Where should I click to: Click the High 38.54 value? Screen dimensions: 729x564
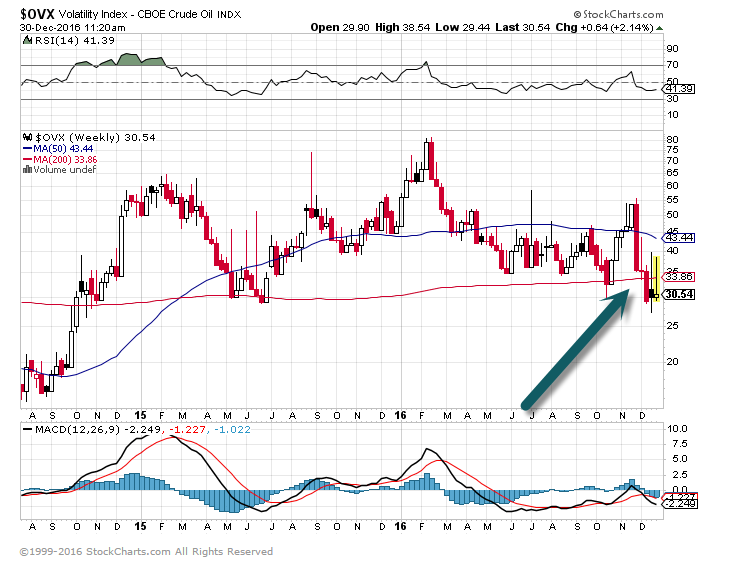(x=403, y=27)
